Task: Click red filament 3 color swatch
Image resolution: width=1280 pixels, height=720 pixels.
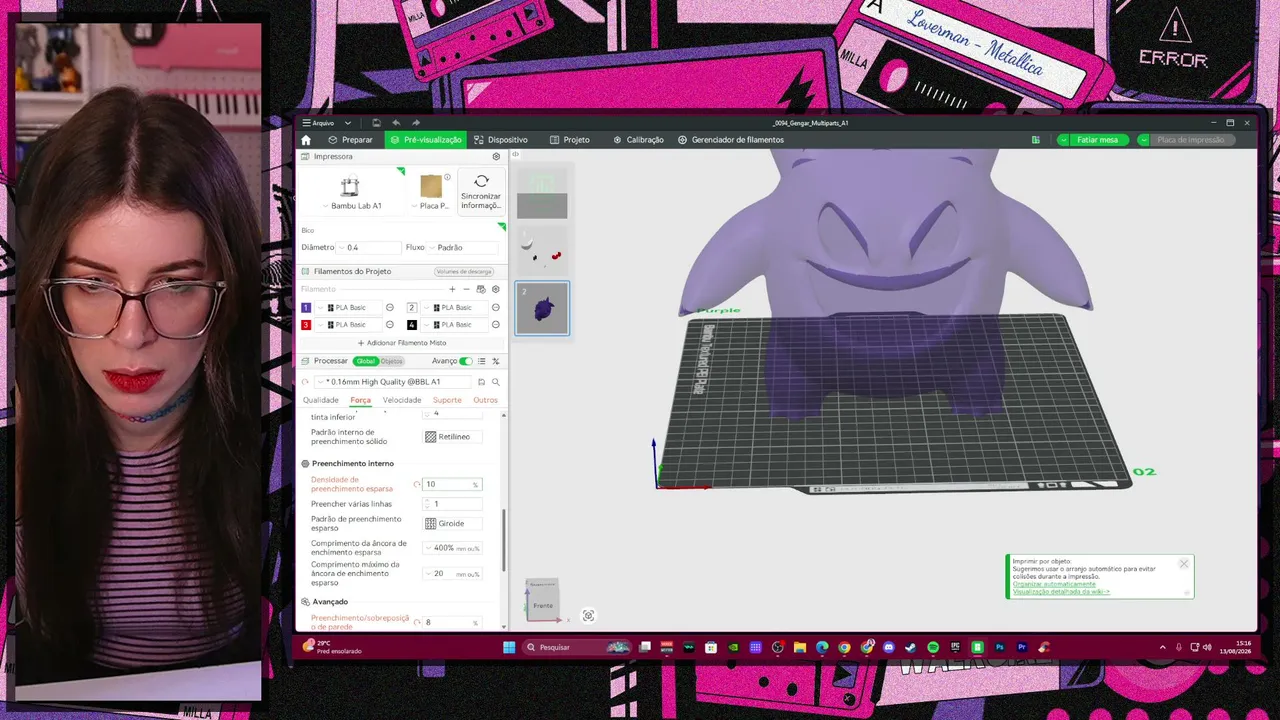Action: pos(306,325)
